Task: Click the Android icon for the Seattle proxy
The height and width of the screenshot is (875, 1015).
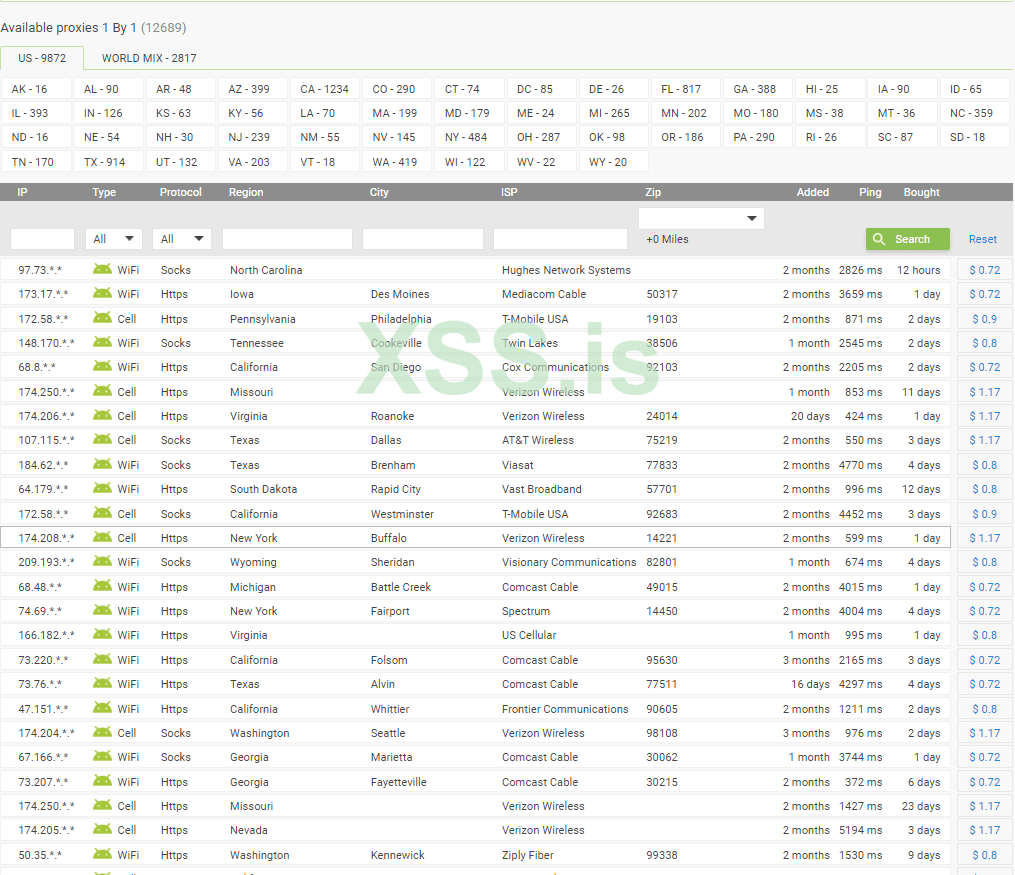Action: click(102, 733)
